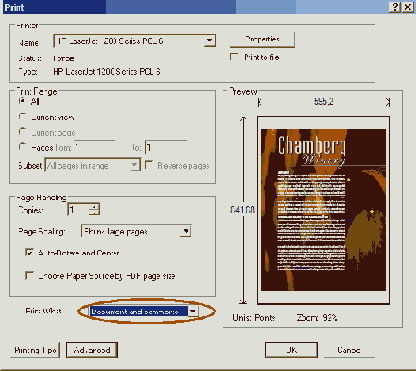
Task: Click the Chambery page preview thumbnail
Action: pyautogui.click(x=323, y=210)
